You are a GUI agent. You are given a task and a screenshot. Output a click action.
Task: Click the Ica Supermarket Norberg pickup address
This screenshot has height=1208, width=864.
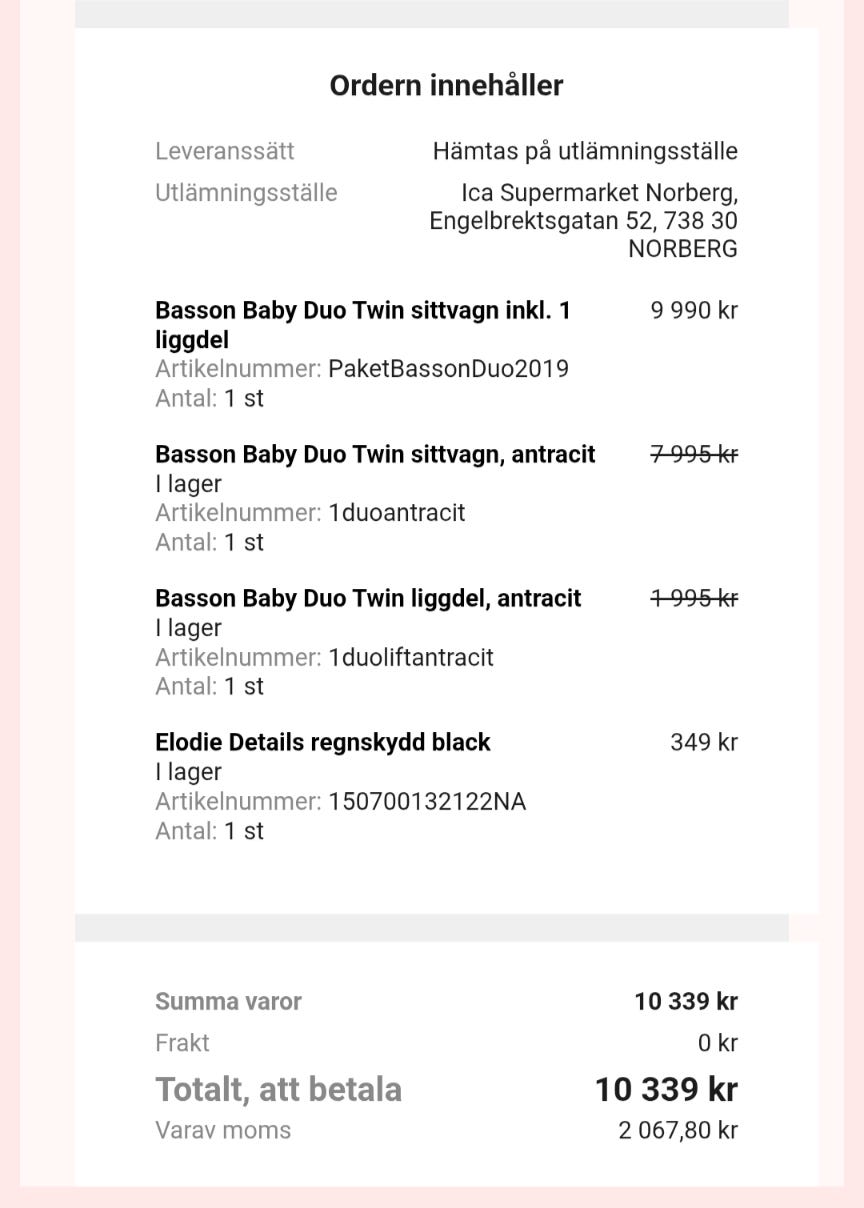coord(584,220)
